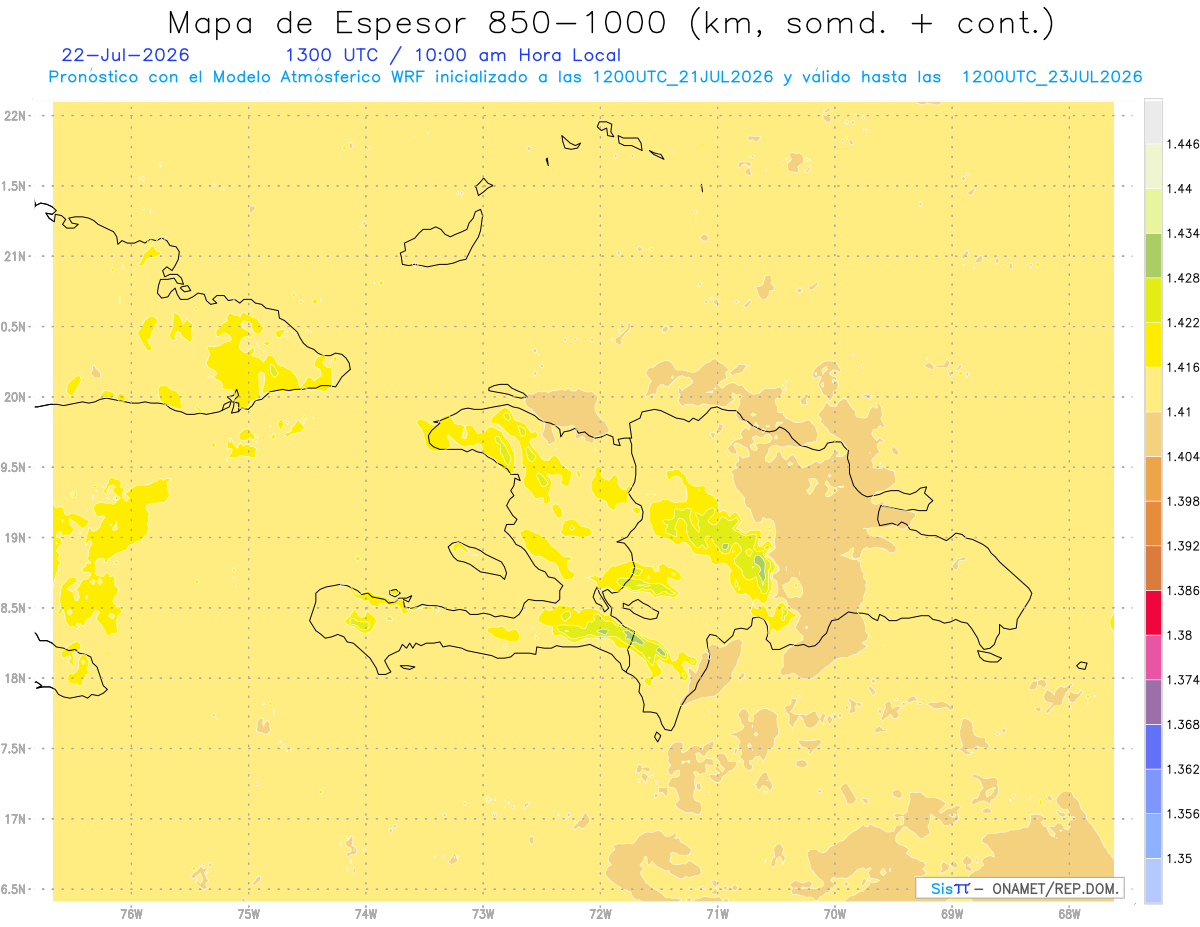The image size is (1200, 927).
Task: Pick the pink legend swatch between 1.374 and 1.38
Action: (x=1153, y=658)
